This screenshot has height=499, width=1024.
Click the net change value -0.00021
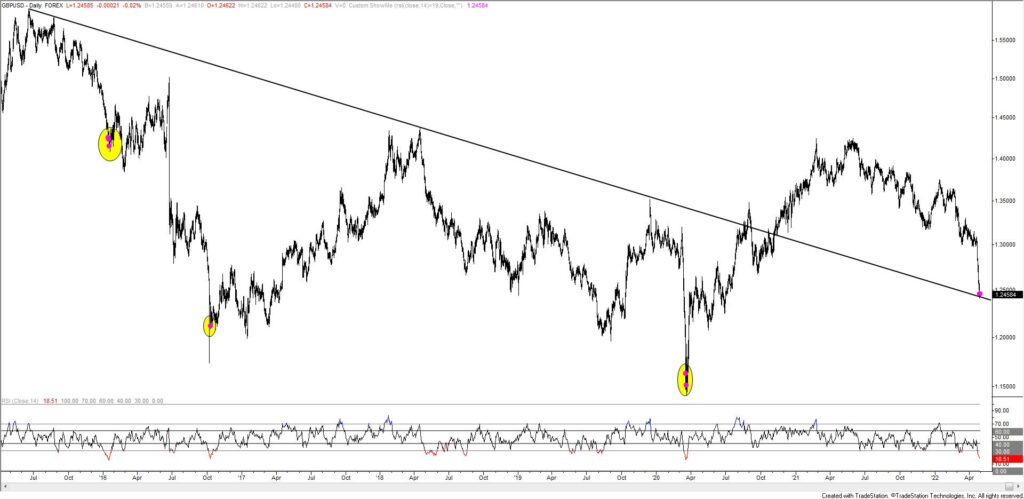click(108, 5)
